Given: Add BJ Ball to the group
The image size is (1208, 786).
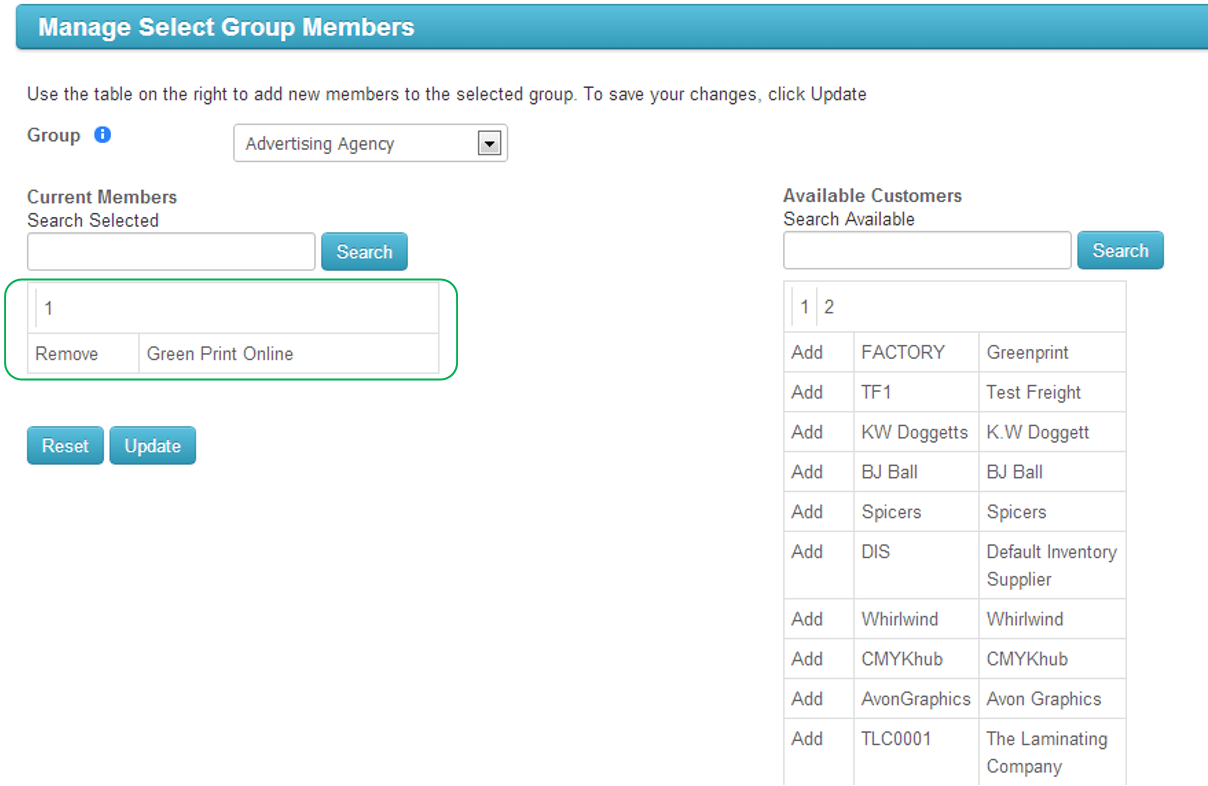Looking at the screenshot, I should click(807, 472).
